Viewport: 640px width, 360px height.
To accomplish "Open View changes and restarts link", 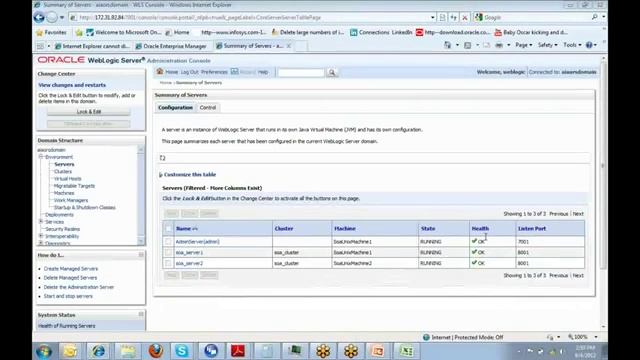I will tap(72, 85).
